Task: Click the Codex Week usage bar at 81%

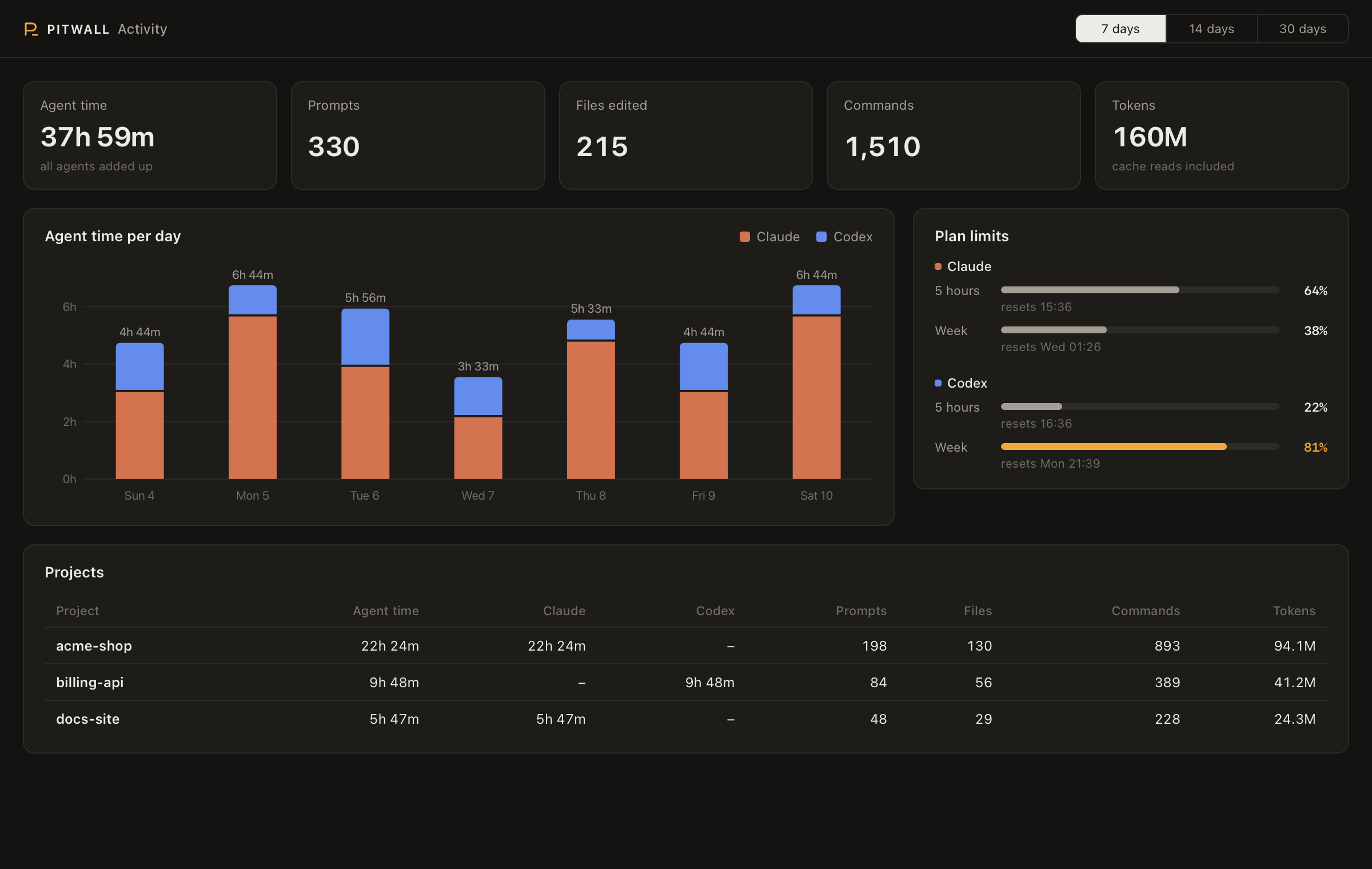Action: [x=1140, y=447]
